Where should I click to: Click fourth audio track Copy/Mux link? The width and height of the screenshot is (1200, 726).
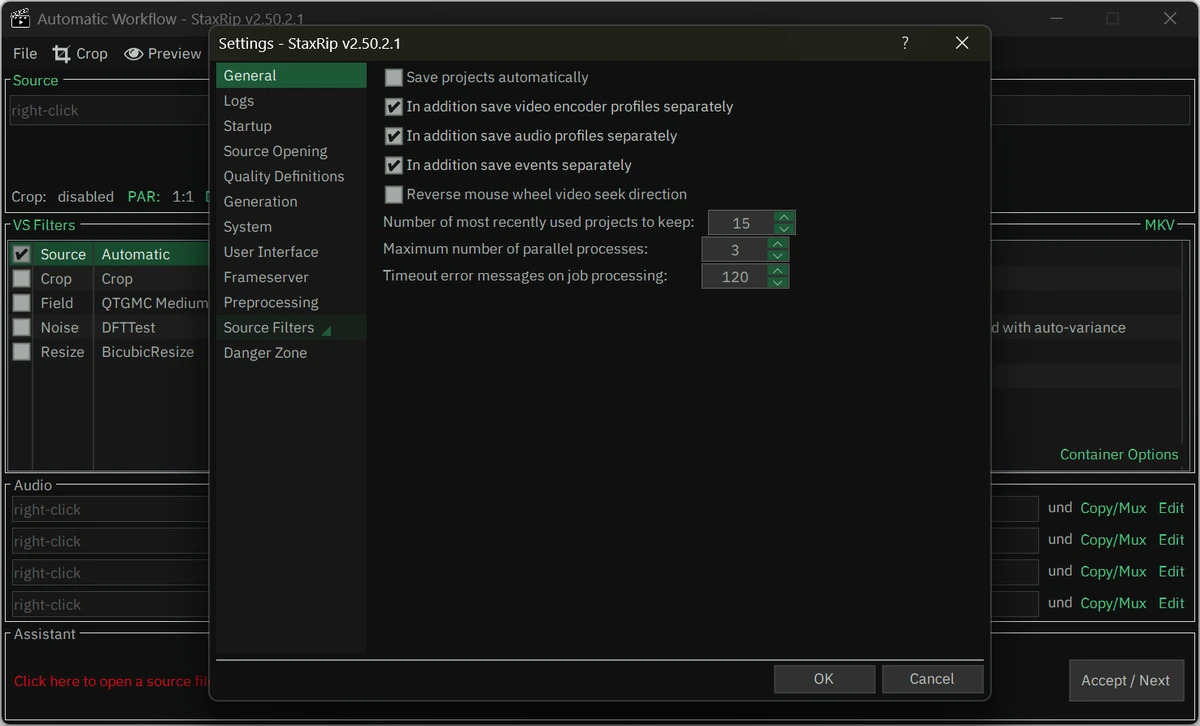click(x=1113, y=604)
